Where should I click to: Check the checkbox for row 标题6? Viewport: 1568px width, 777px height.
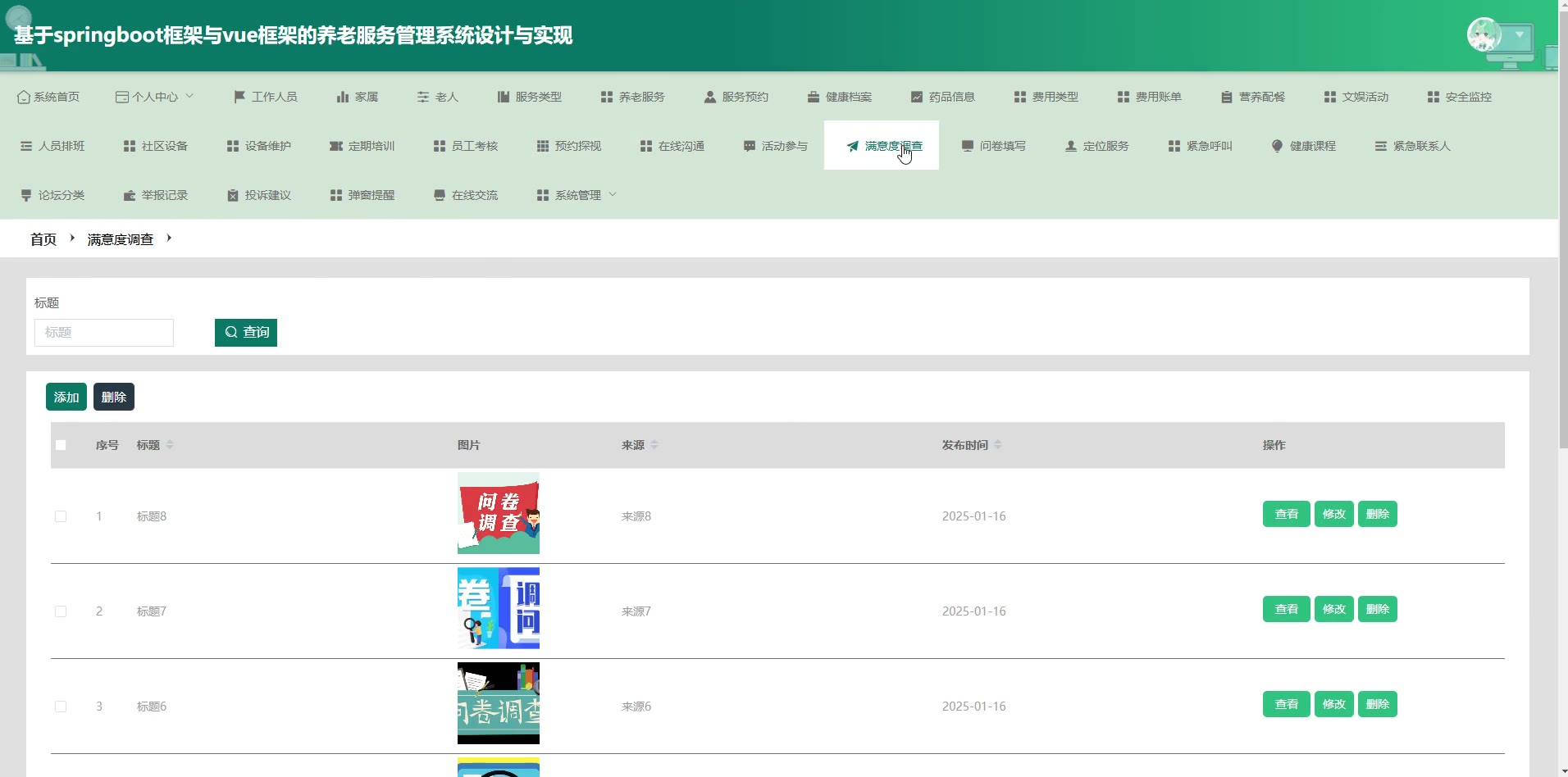(x=61, y=707)
